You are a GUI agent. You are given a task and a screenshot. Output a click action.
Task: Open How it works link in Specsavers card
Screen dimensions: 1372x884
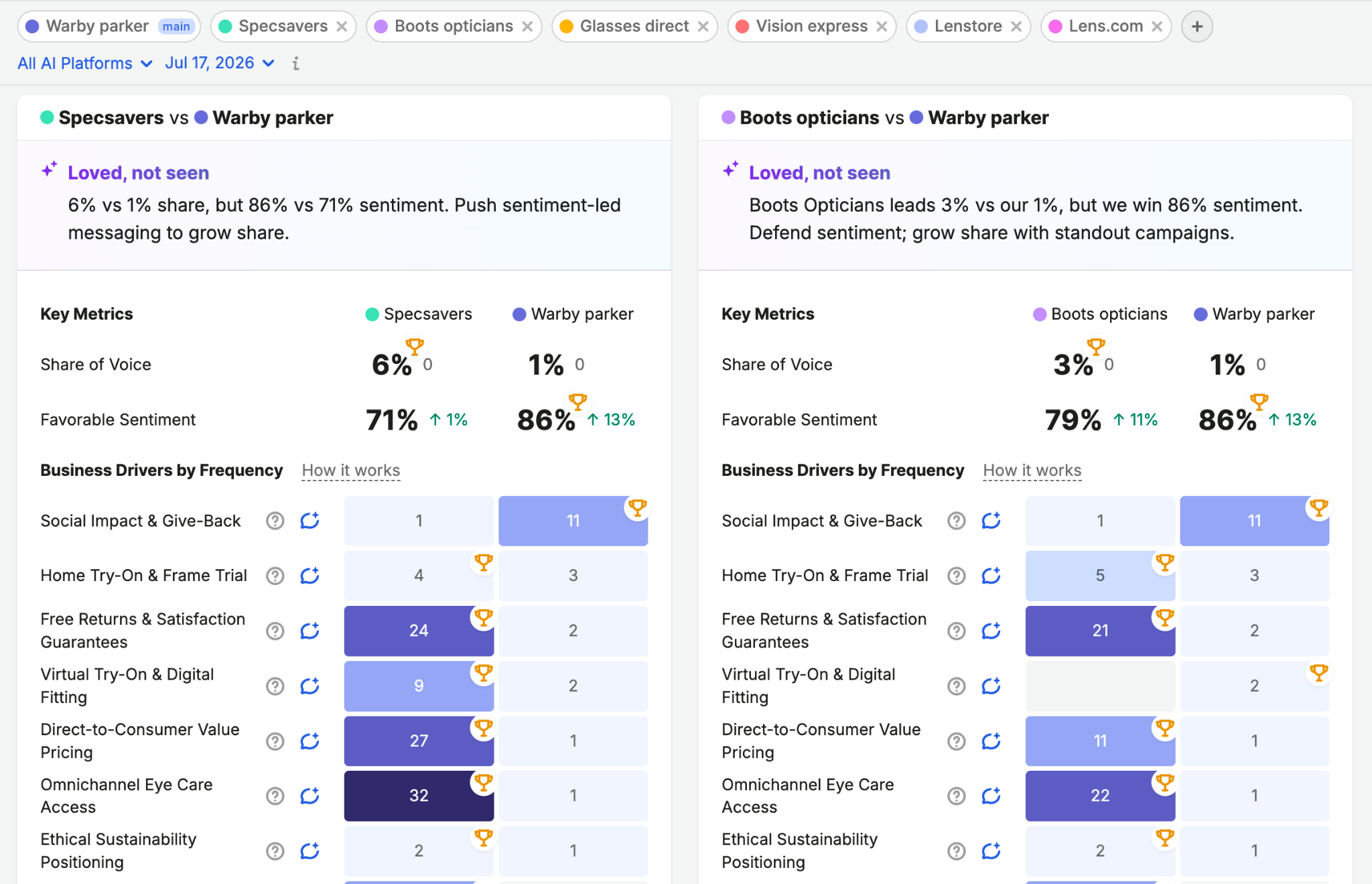(x=351, y=470)
